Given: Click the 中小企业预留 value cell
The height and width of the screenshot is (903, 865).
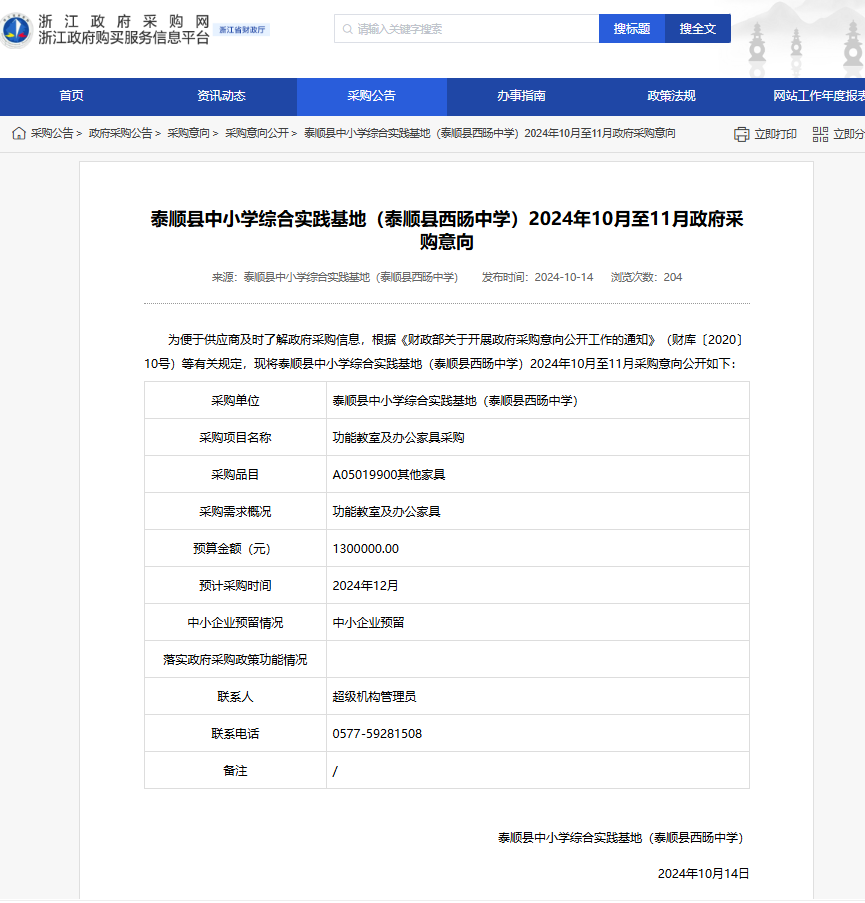Looking at the screenshot, I should pos(538,623).
